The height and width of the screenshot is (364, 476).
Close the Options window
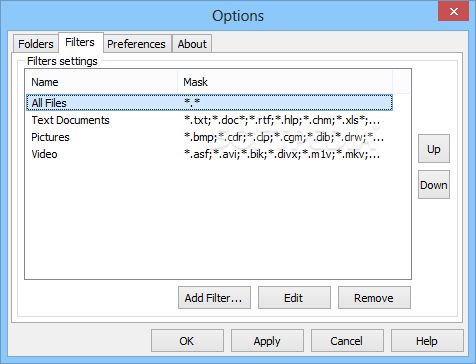pos(453,12)
